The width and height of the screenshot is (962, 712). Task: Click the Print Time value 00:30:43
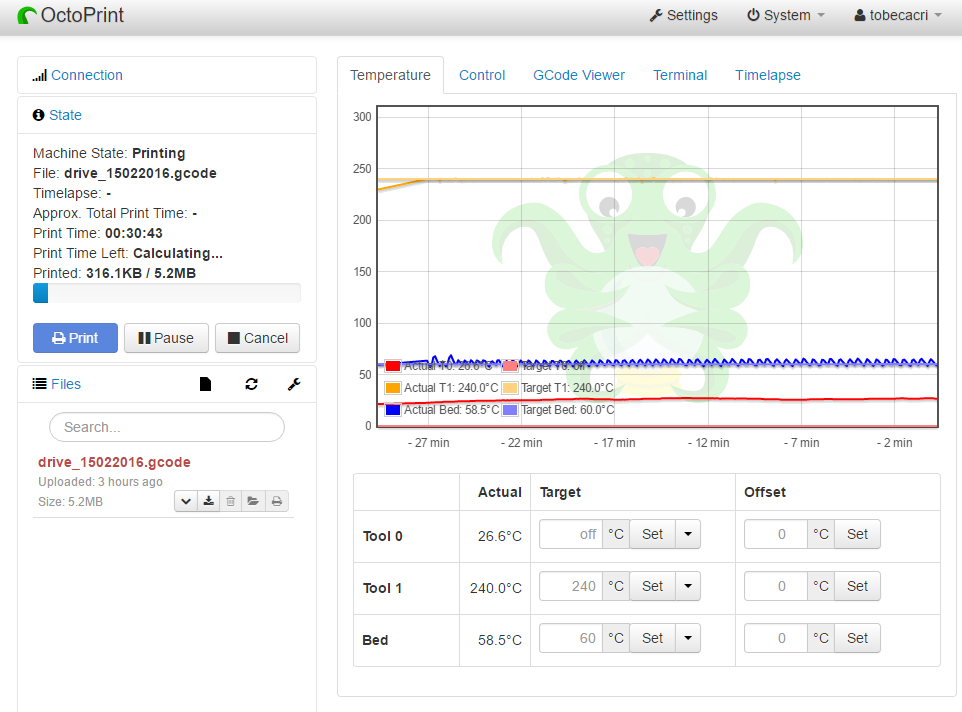(134, 234)
